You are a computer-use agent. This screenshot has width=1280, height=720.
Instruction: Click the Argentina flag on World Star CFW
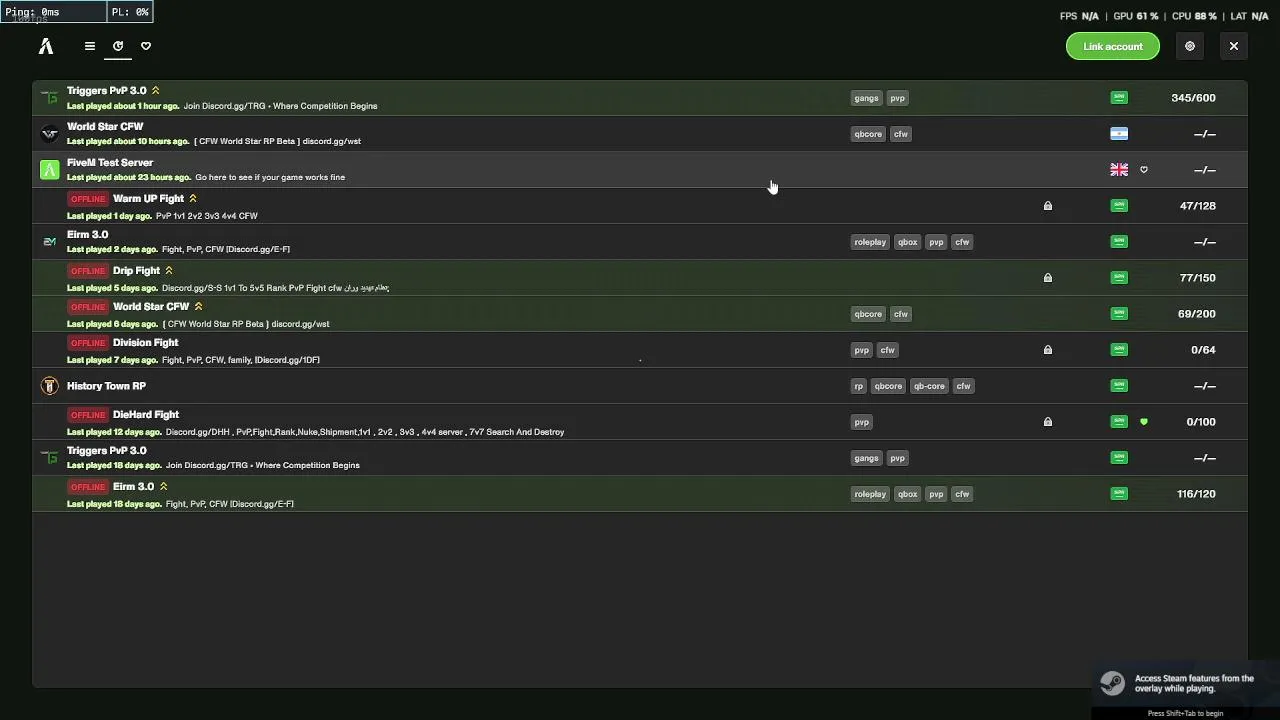tap(1119, 134)
